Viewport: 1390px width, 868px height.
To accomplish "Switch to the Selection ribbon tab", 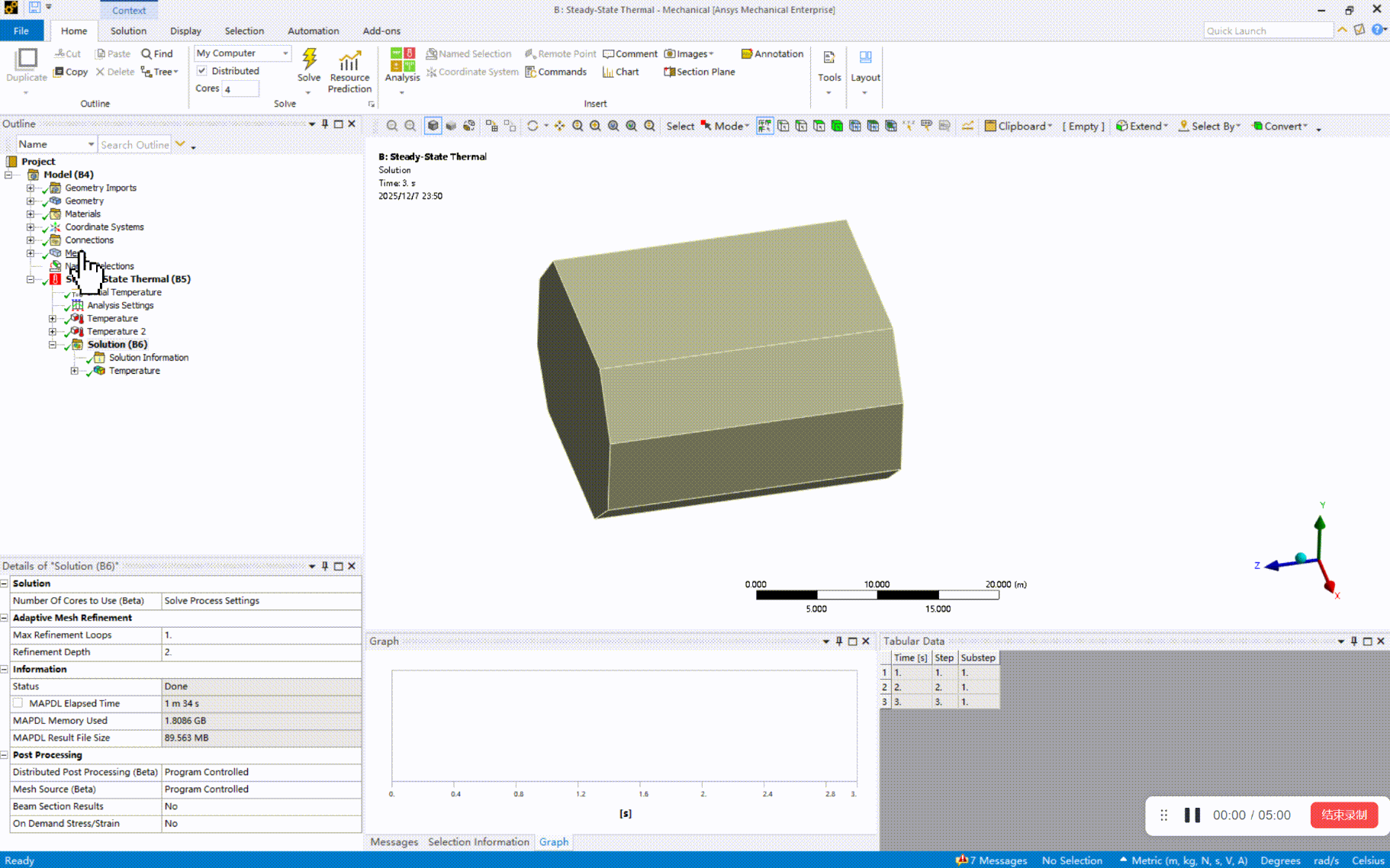I will [244, 31].
